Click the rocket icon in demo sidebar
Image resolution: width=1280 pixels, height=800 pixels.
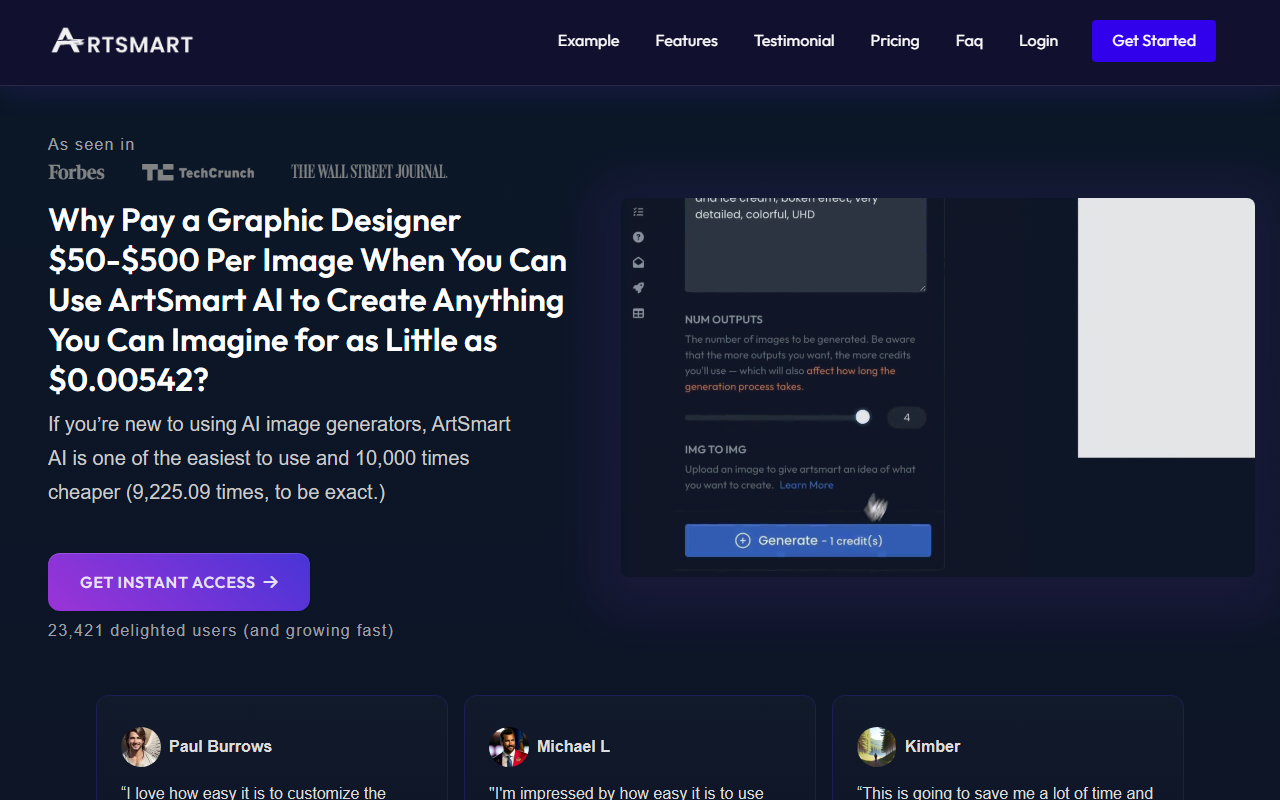638,288
